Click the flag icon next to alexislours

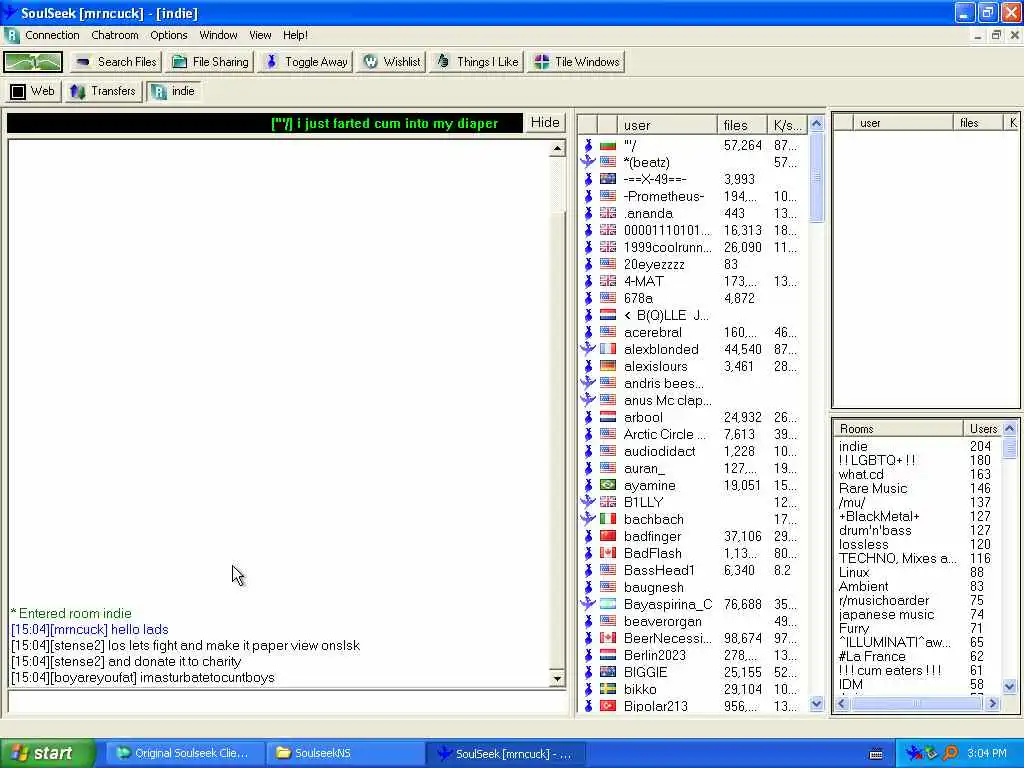pos(608,366)
